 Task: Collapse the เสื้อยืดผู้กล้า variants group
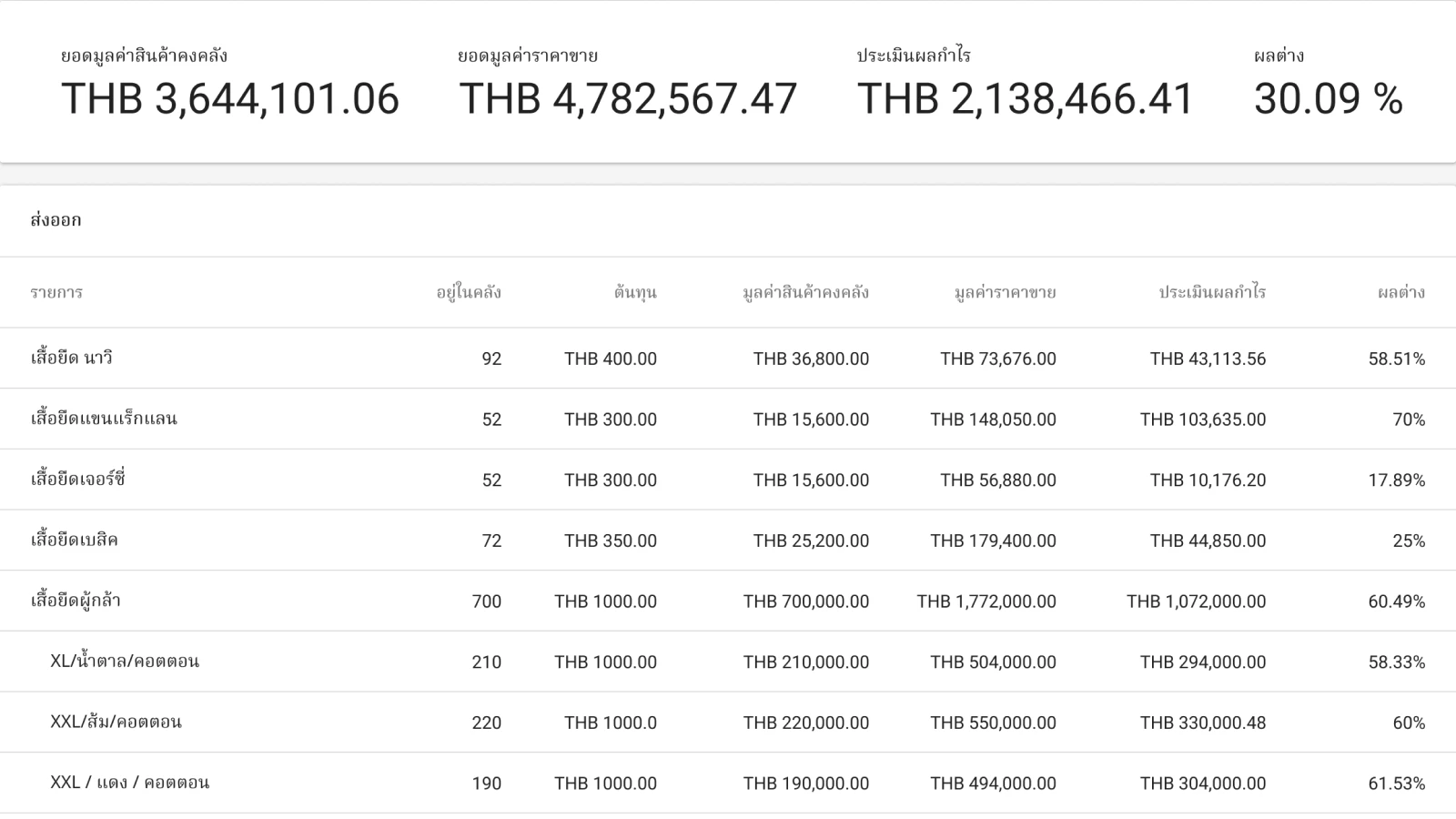pyautogui.click(x=76, y=602)
